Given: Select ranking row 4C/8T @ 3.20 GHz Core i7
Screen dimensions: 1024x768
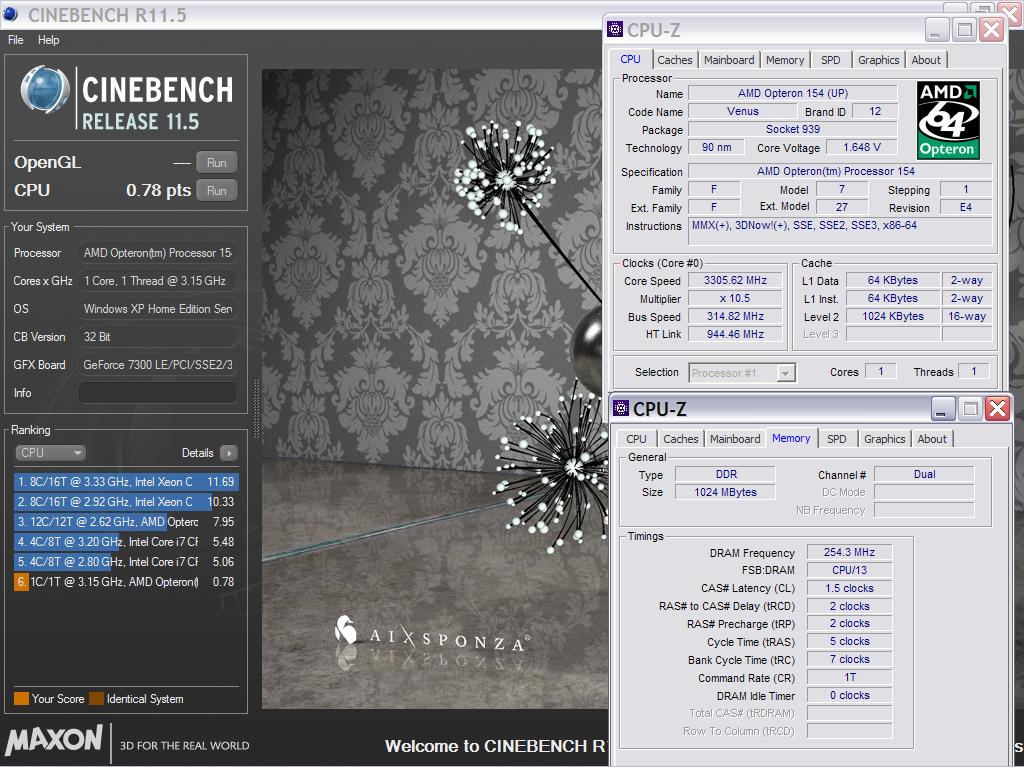Looking at the screenshot, I should click(x=126, y=542).
